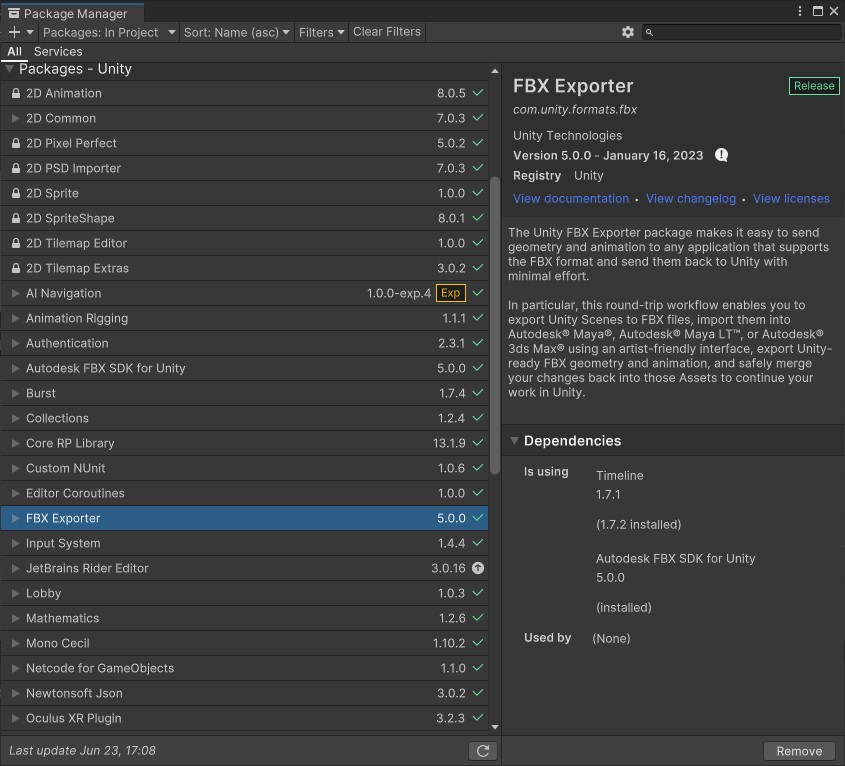Switch to the Services tab
The image size is (845, 766).
[58, 51]
